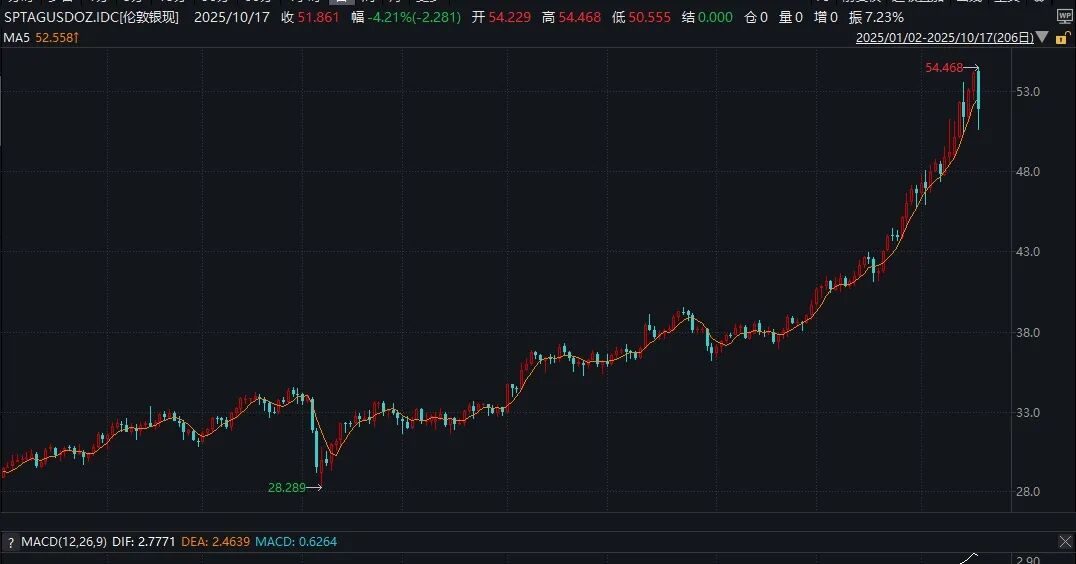The height and width of the screenshot is (564, 1076).
Task: Click the MACD(12,26,9) indicator label
Action: pos(64,541)
